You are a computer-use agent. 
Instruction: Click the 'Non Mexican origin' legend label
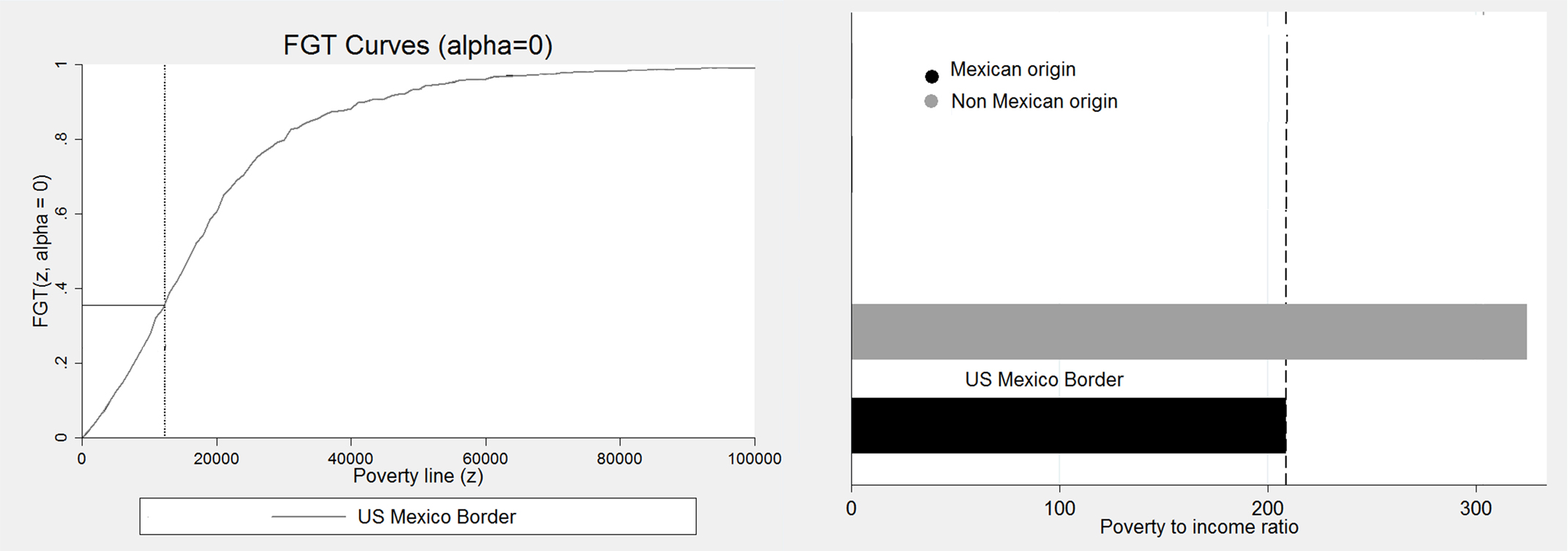[x=1034, y=102]
